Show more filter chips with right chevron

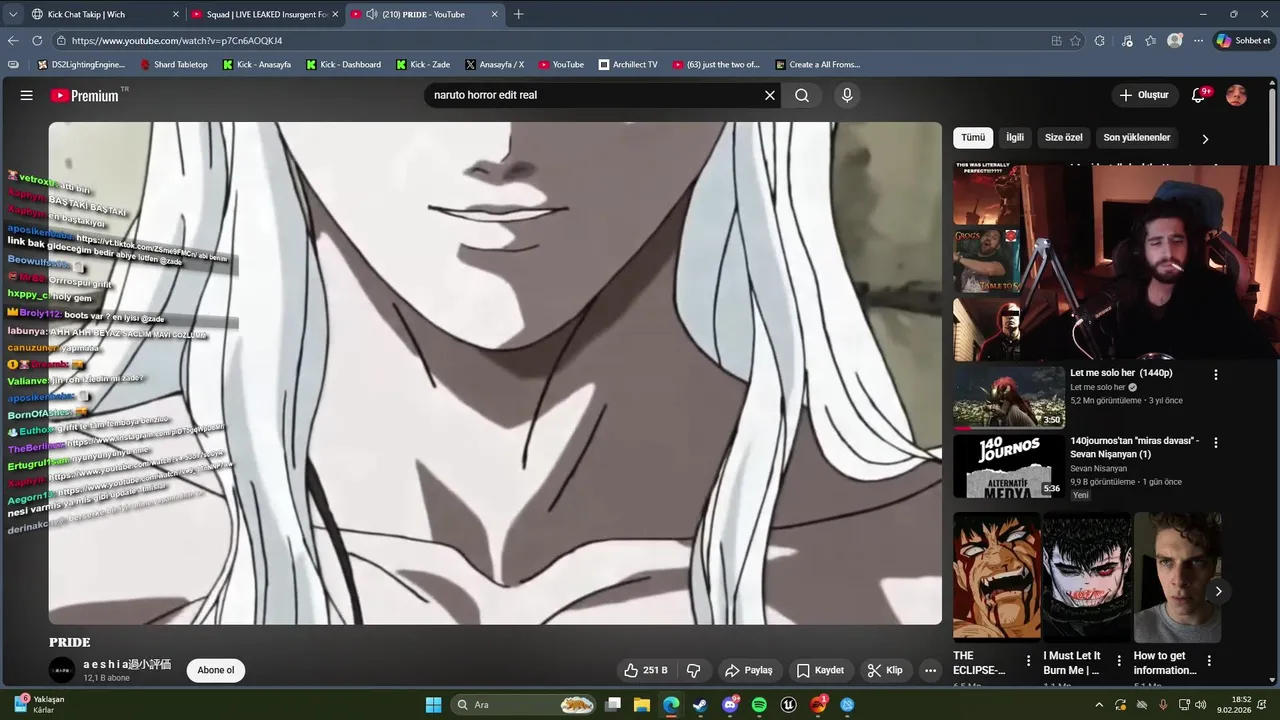pyautogui.click(x=1205, y=139)
